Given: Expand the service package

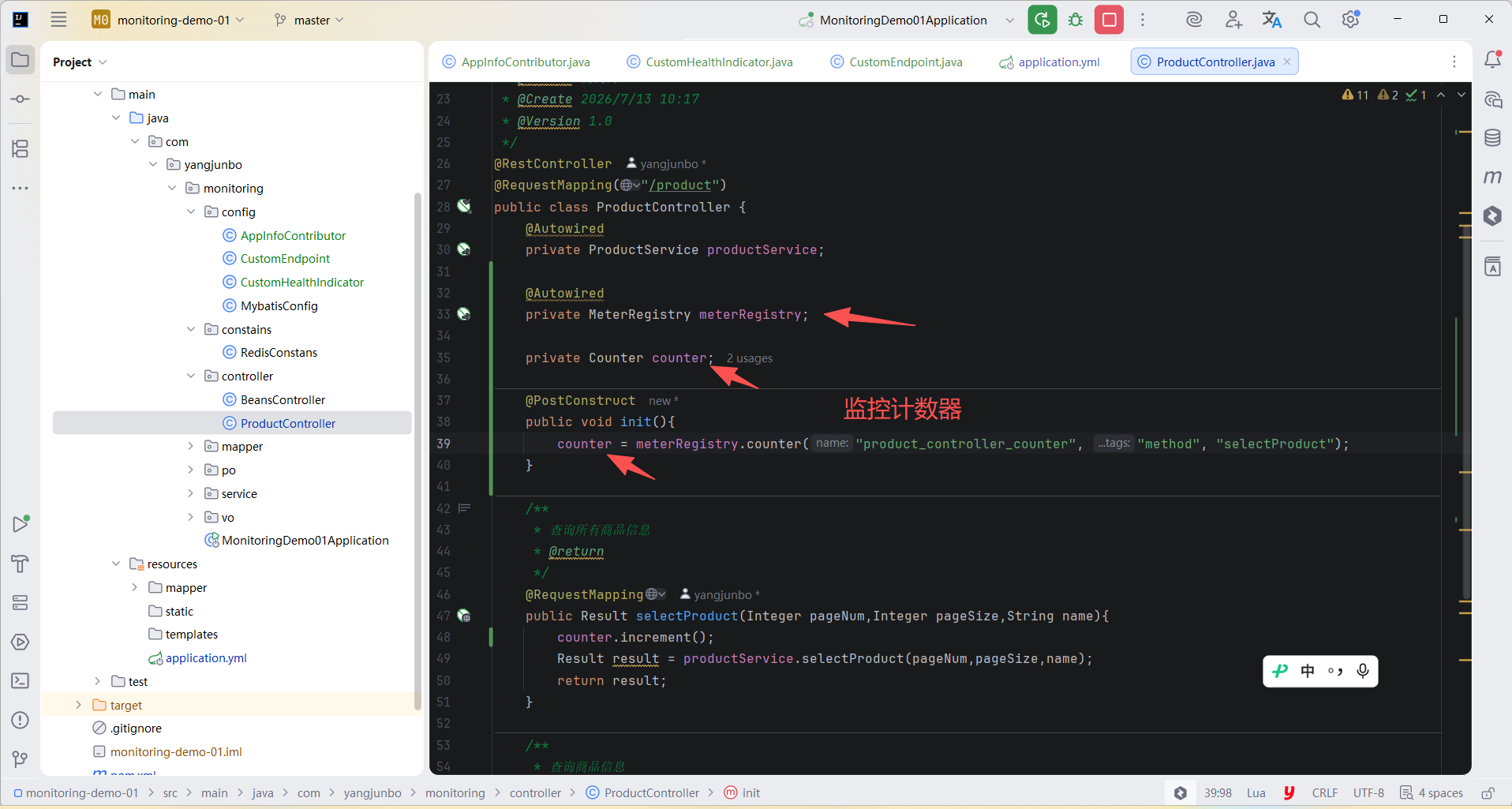Looking at the screenshot, I should pos(191,493).
